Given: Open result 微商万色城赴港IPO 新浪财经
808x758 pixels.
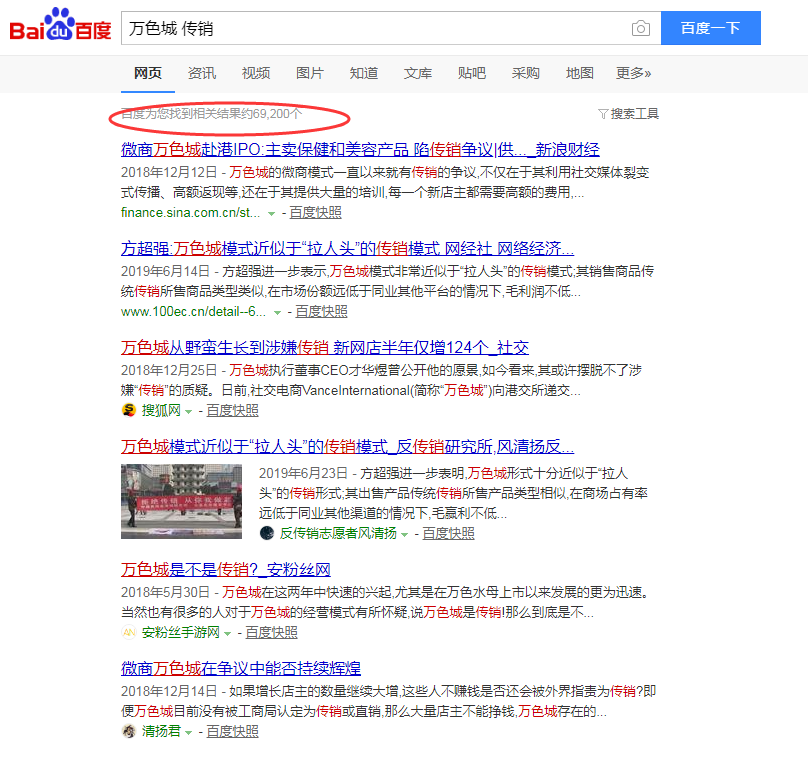Looking at the screenshot, I should (360, 149).
